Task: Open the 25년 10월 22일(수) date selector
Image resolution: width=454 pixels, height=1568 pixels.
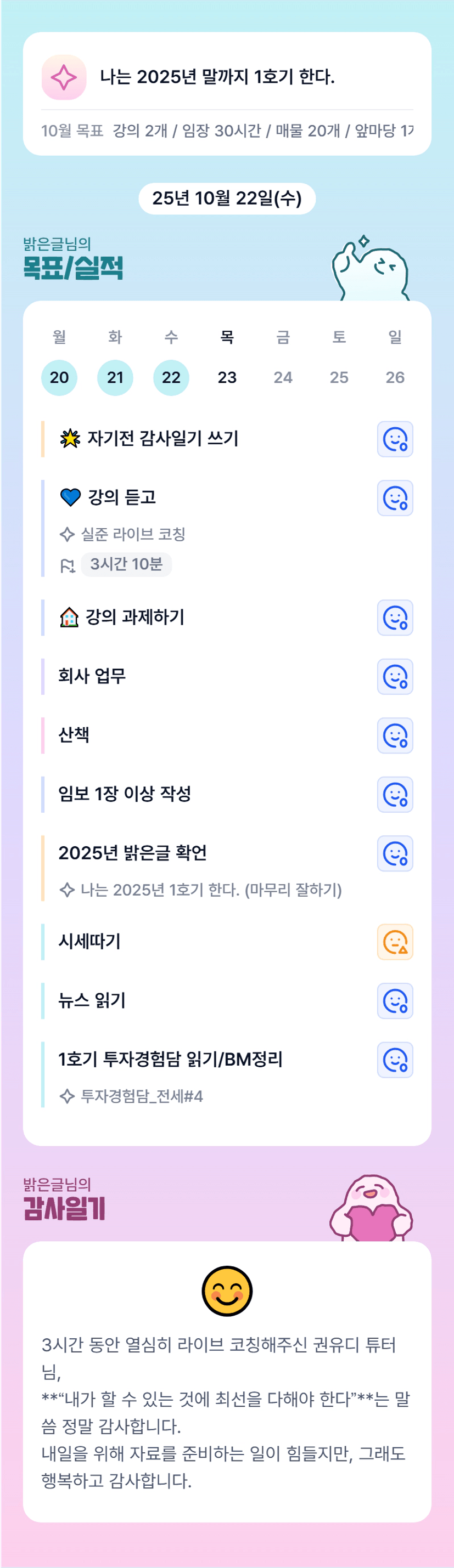Action: pos(227,199)
